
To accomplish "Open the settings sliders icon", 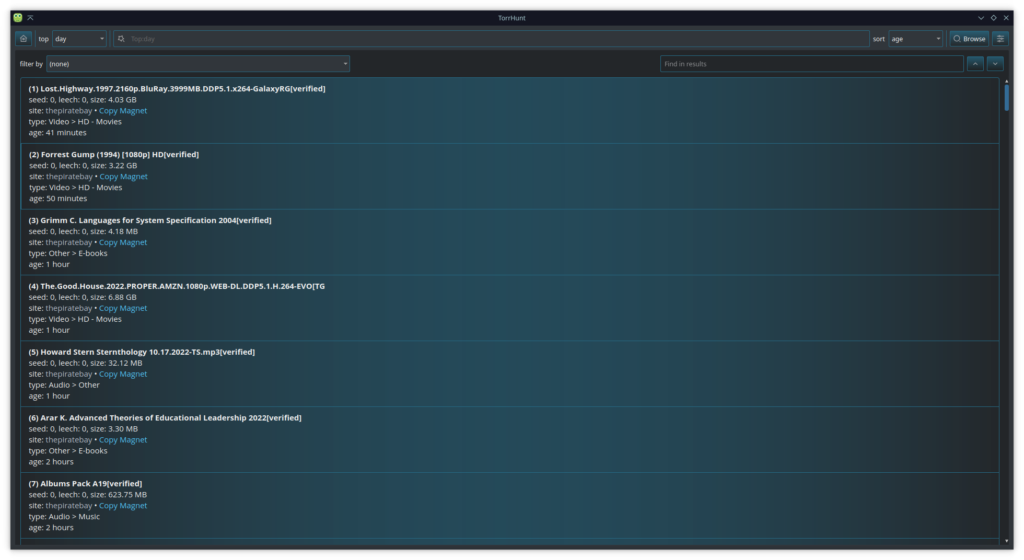I will pos(1000,39).
